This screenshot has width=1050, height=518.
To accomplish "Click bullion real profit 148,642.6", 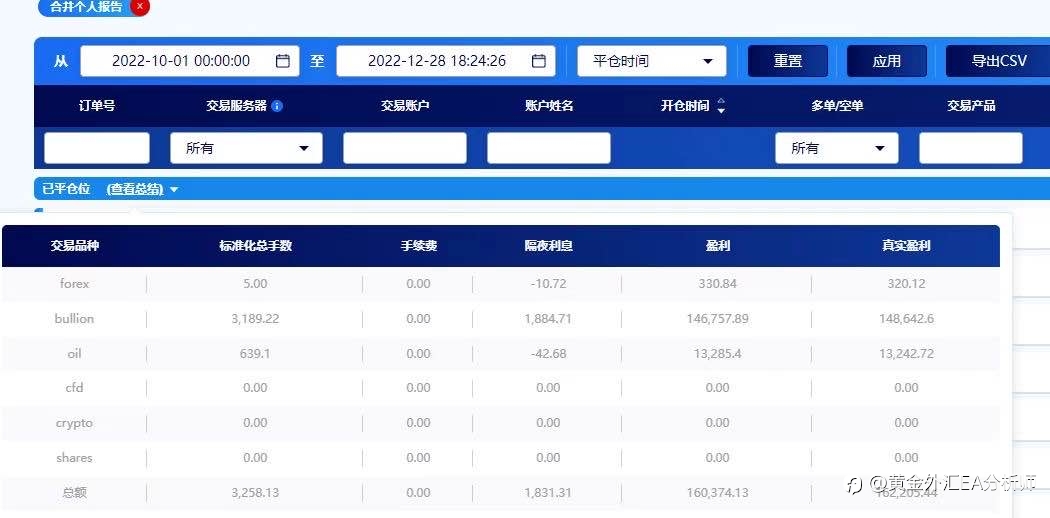I will 906,319.
